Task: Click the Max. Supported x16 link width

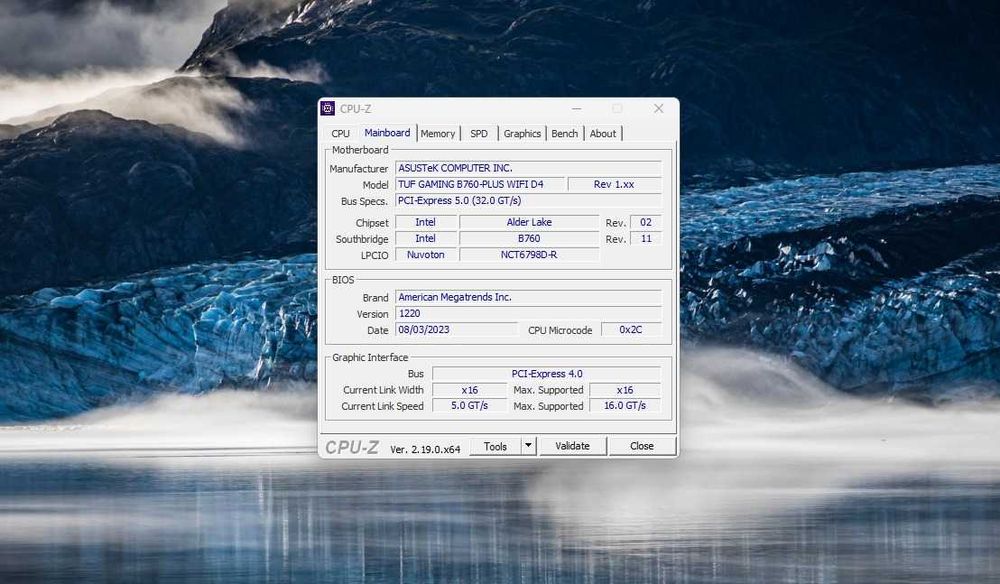Action: coord(625,390)
